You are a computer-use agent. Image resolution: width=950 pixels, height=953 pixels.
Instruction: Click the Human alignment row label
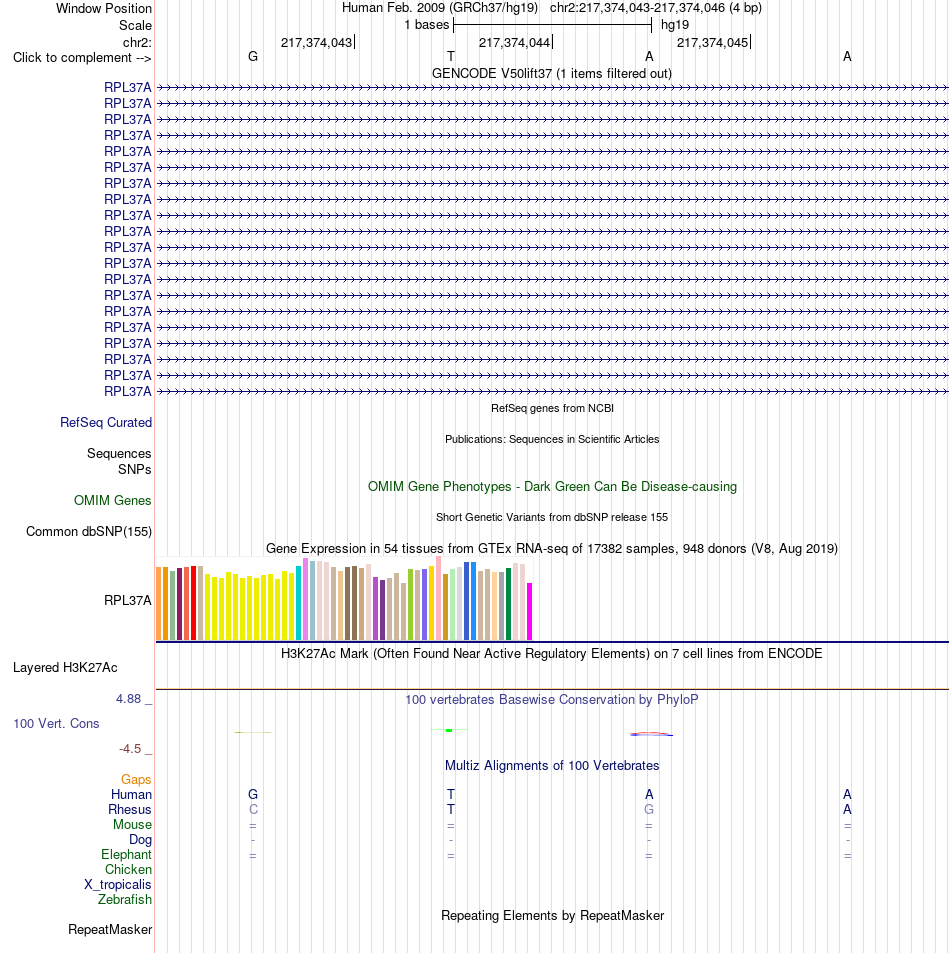point(131,795)
